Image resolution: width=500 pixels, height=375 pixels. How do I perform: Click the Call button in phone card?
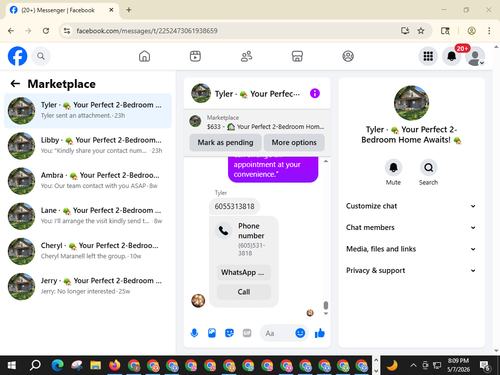[x=244, y=292]
